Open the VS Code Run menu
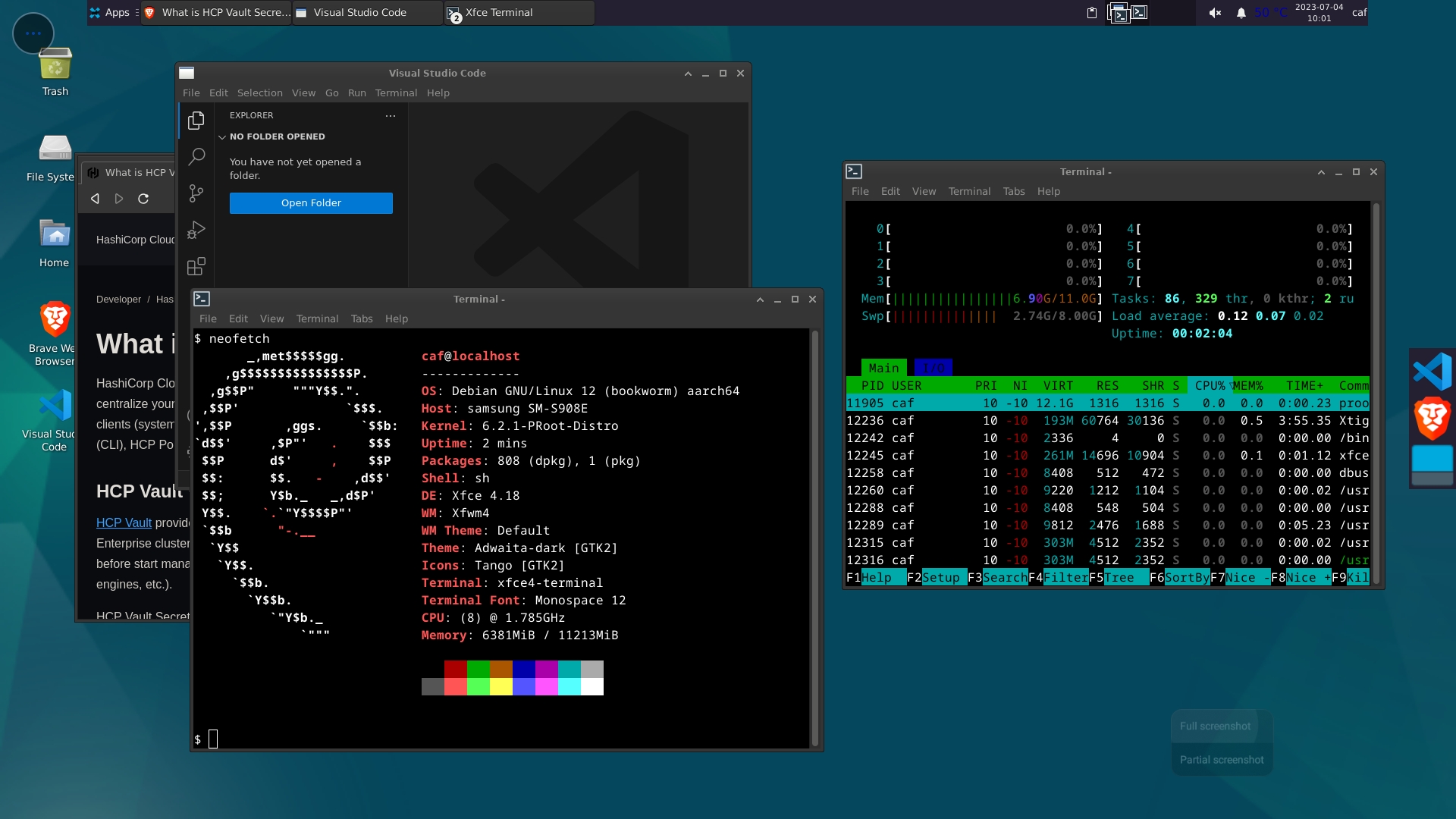The image size is (1456, 819). (356, 93)
